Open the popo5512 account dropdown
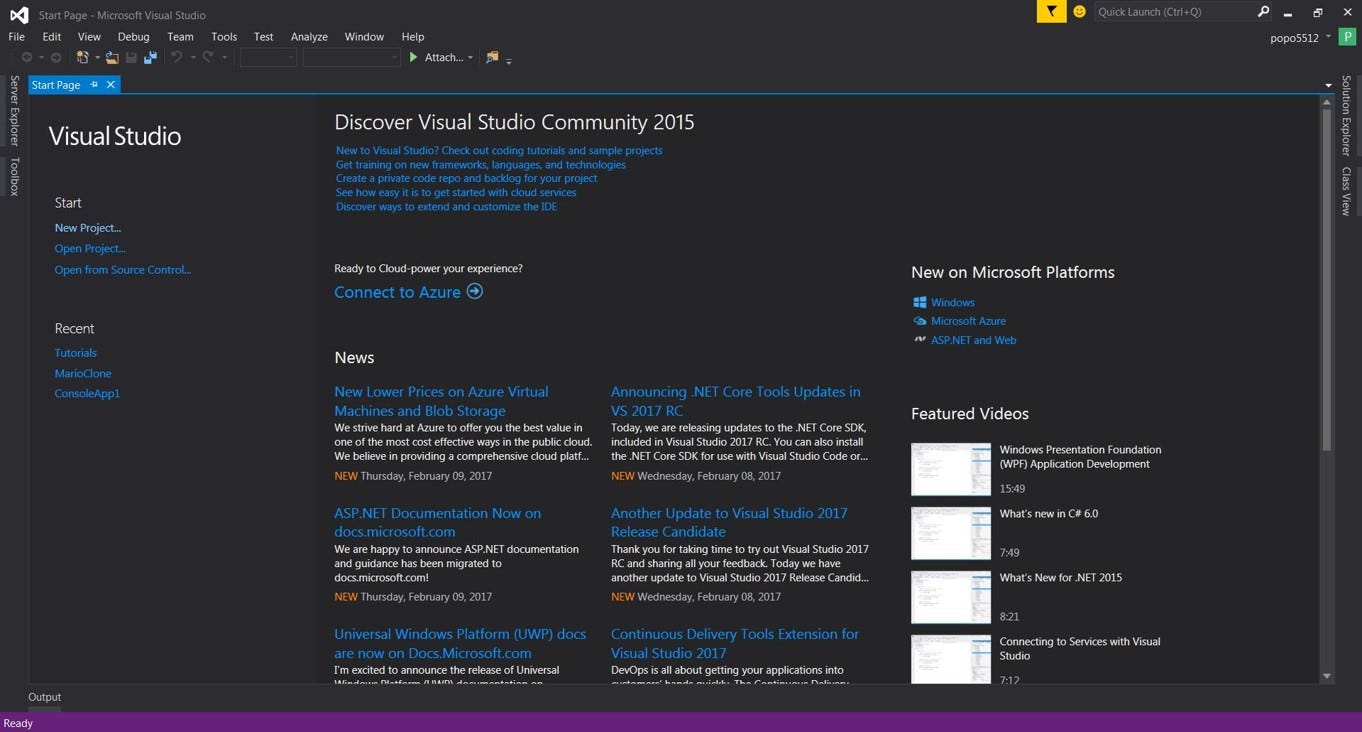 click(x=1328, y=37)
